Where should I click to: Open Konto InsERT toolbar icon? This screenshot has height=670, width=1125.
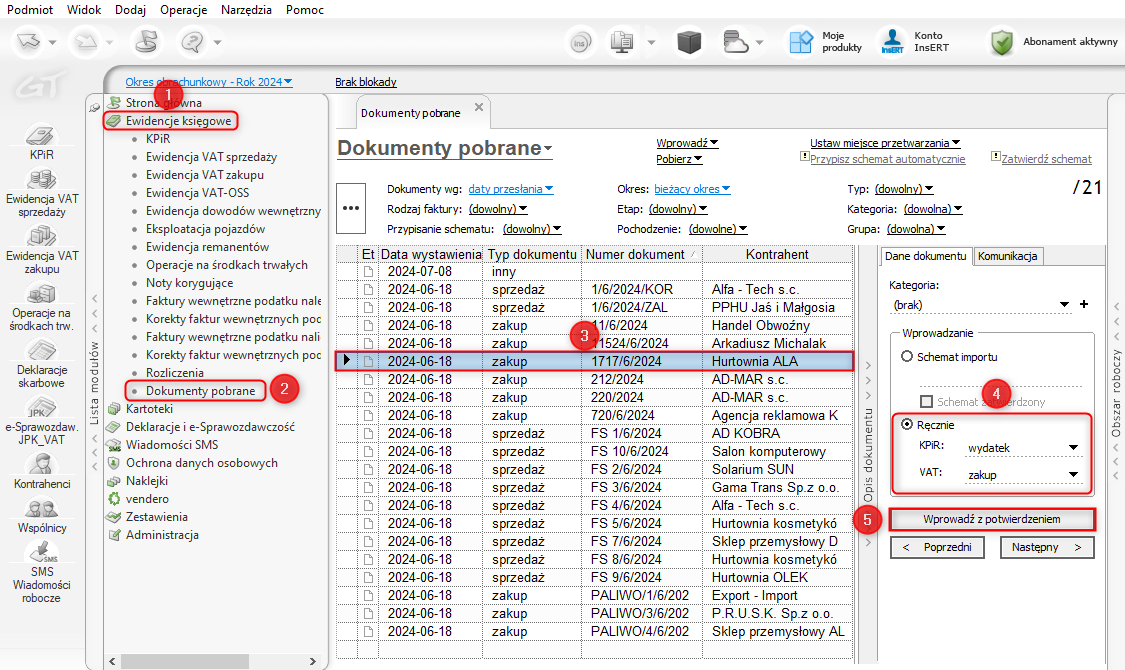pyautogui.click(x=892, y=42)
